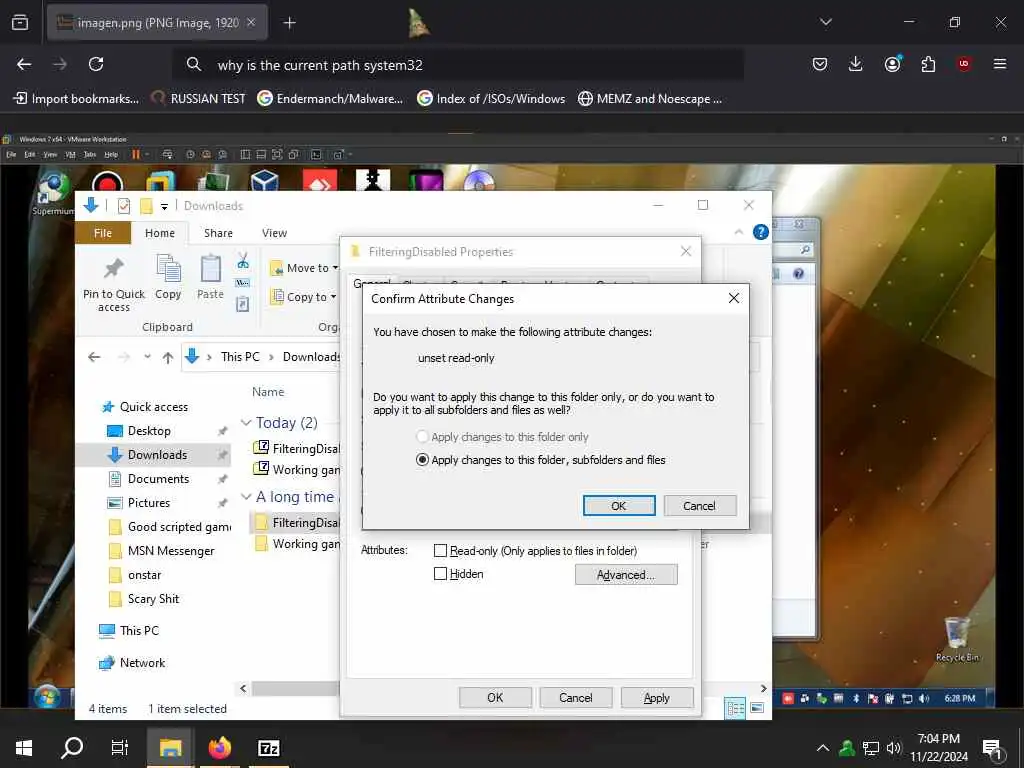Image resolution: width=1024 pixels, height=768 pixels.
Task: Click Cancel in FilteringDisabled Properties
Action: (575, 697)
